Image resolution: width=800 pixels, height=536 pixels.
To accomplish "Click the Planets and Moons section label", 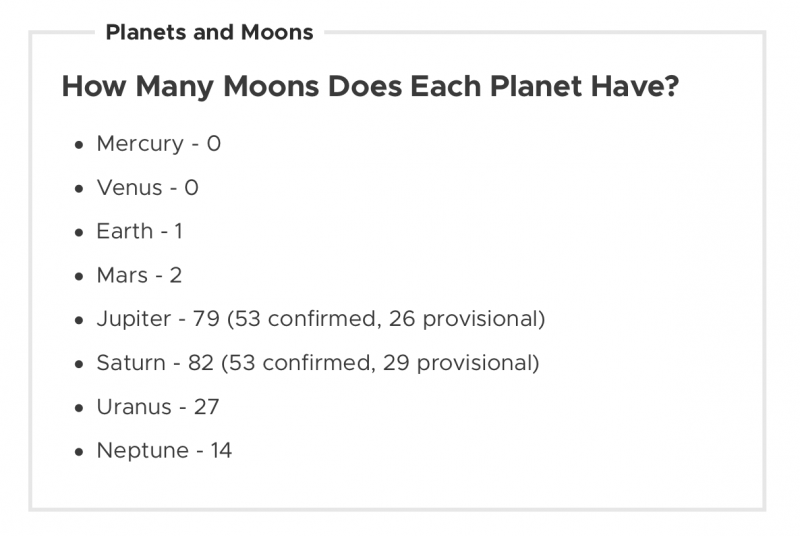I will [x=209, y=33].
